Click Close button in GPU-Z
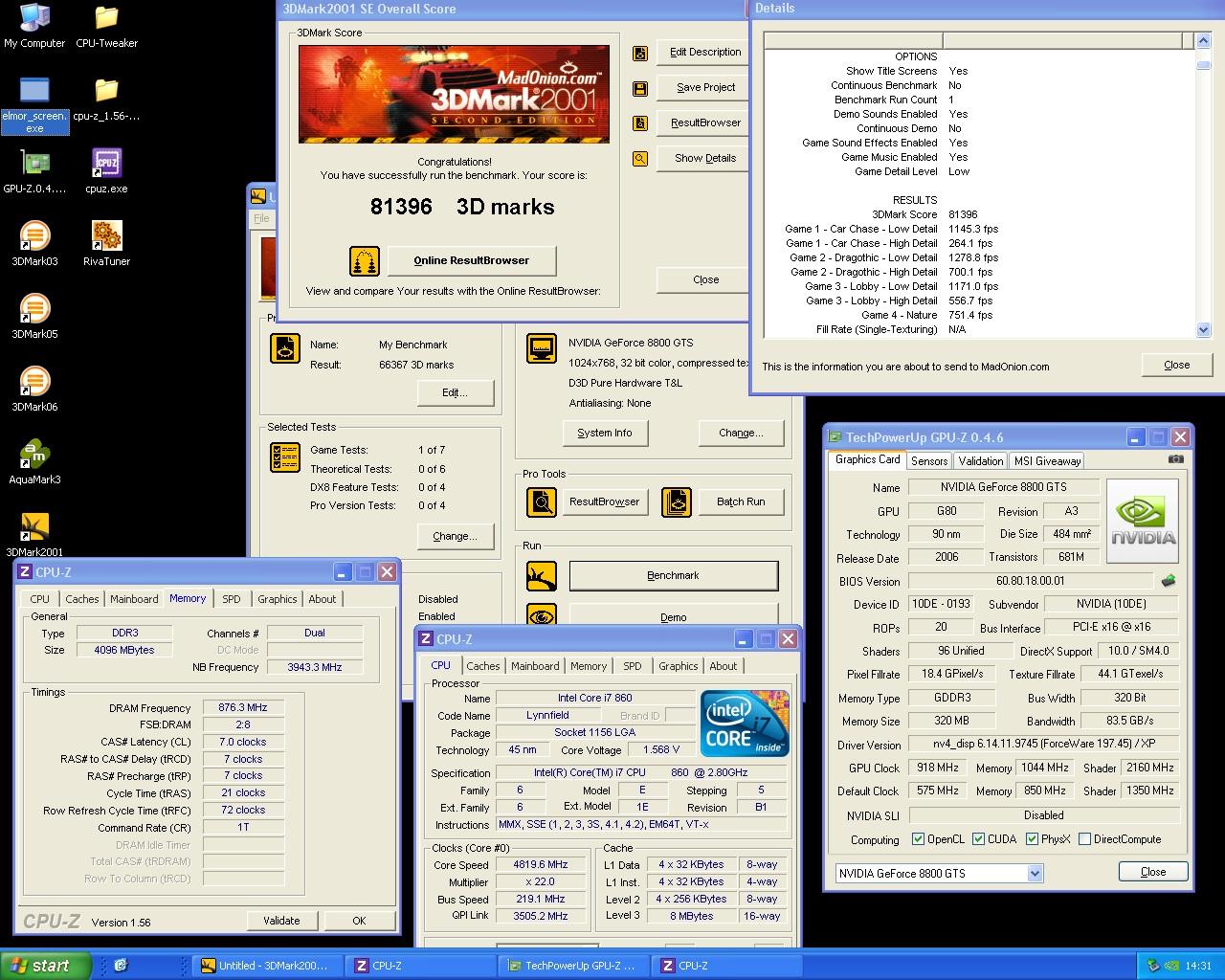The height and width of the screenshot is (980, 1225). point(1153,872)
